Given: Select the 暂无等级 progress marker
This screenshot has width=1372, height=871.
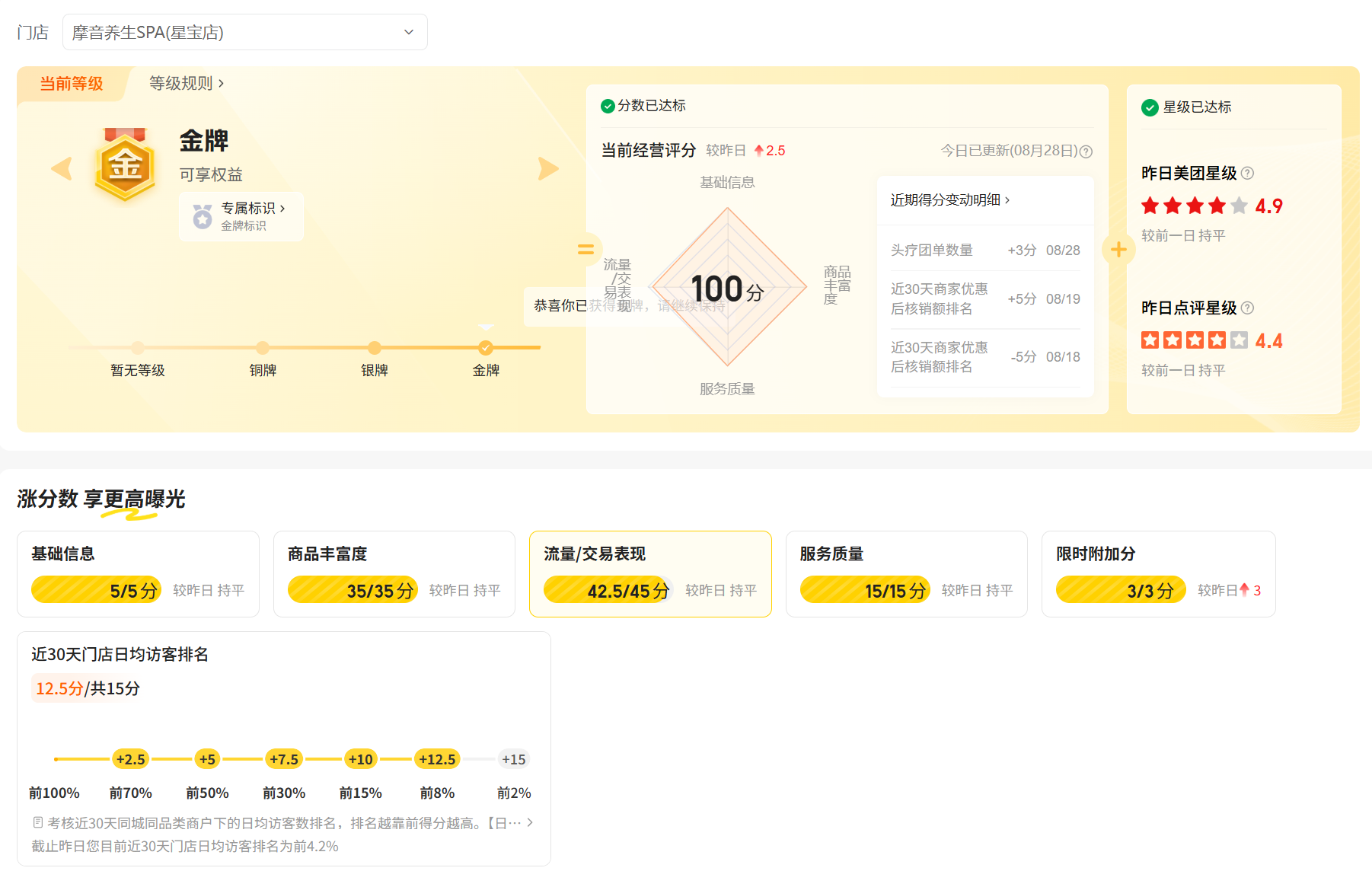Looking at the screenshot, I should tap(138, 348).
